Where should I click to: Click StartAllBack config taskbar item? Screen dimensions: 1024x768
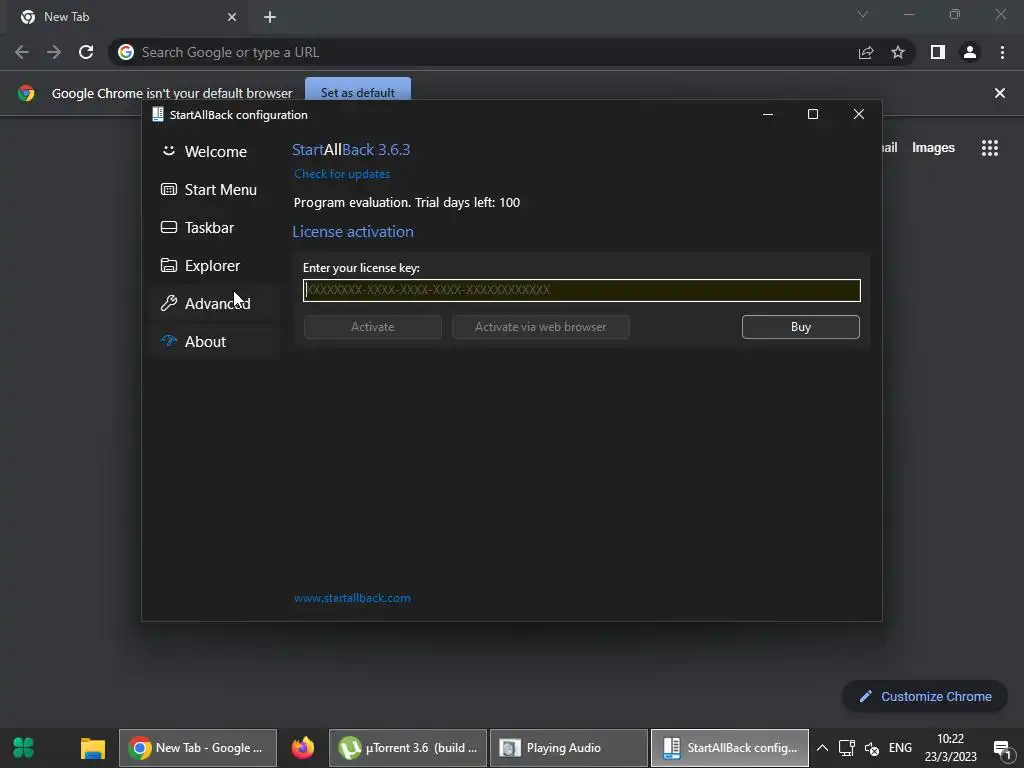click(x=729, y=748)
